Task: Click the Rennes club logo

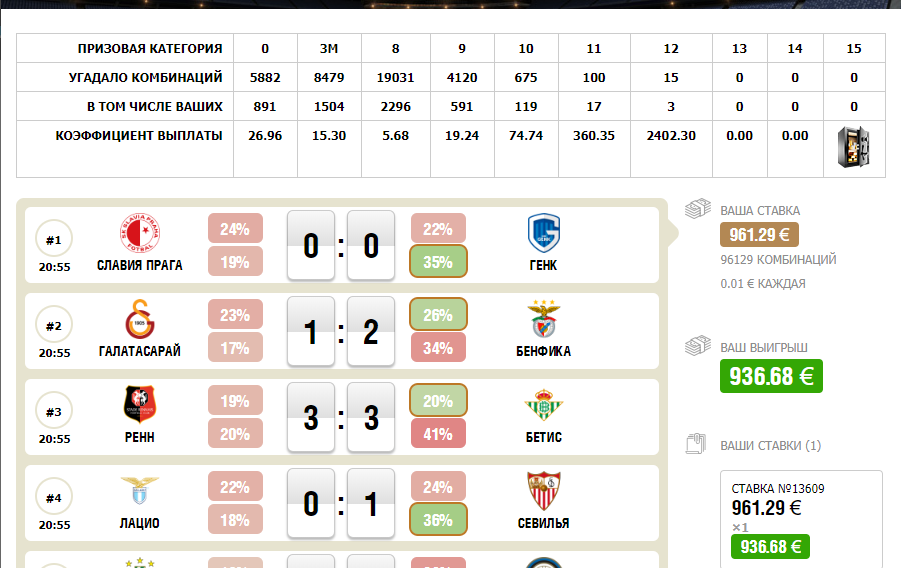Action: pos(138,406)
